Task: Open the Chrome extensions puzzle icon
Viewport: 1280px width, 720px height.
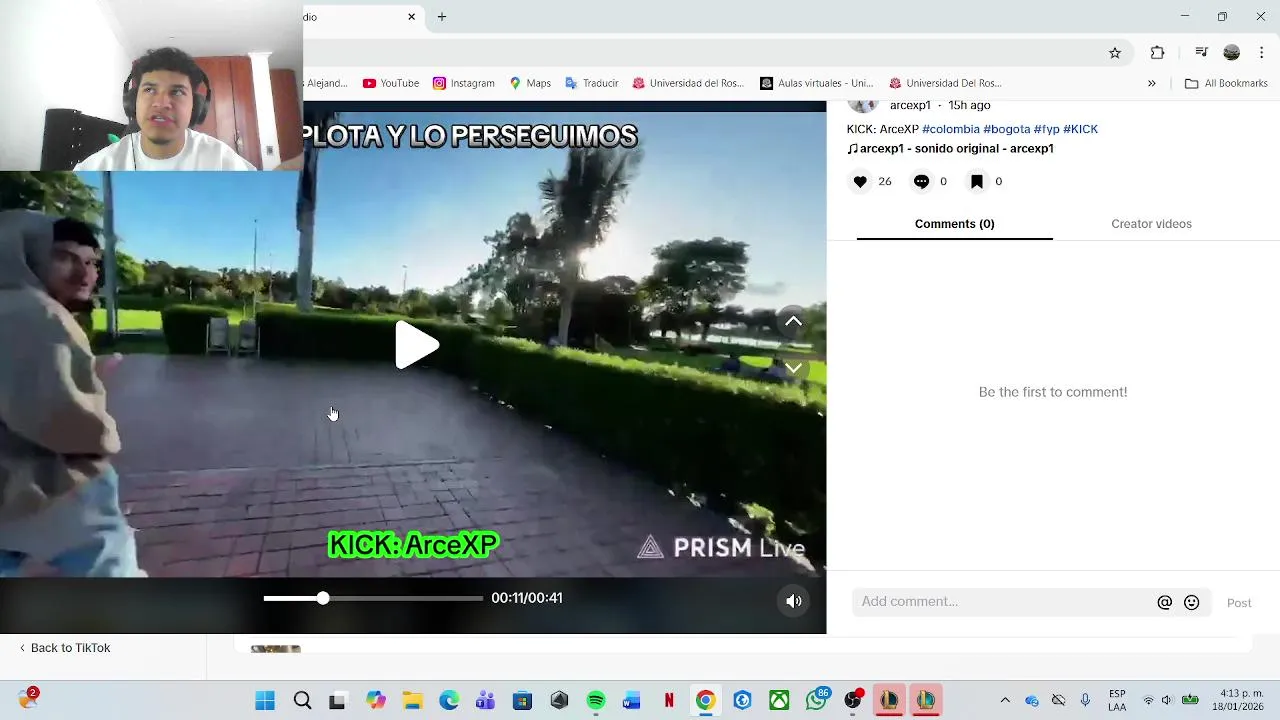Action: (x=1158, y=53)
